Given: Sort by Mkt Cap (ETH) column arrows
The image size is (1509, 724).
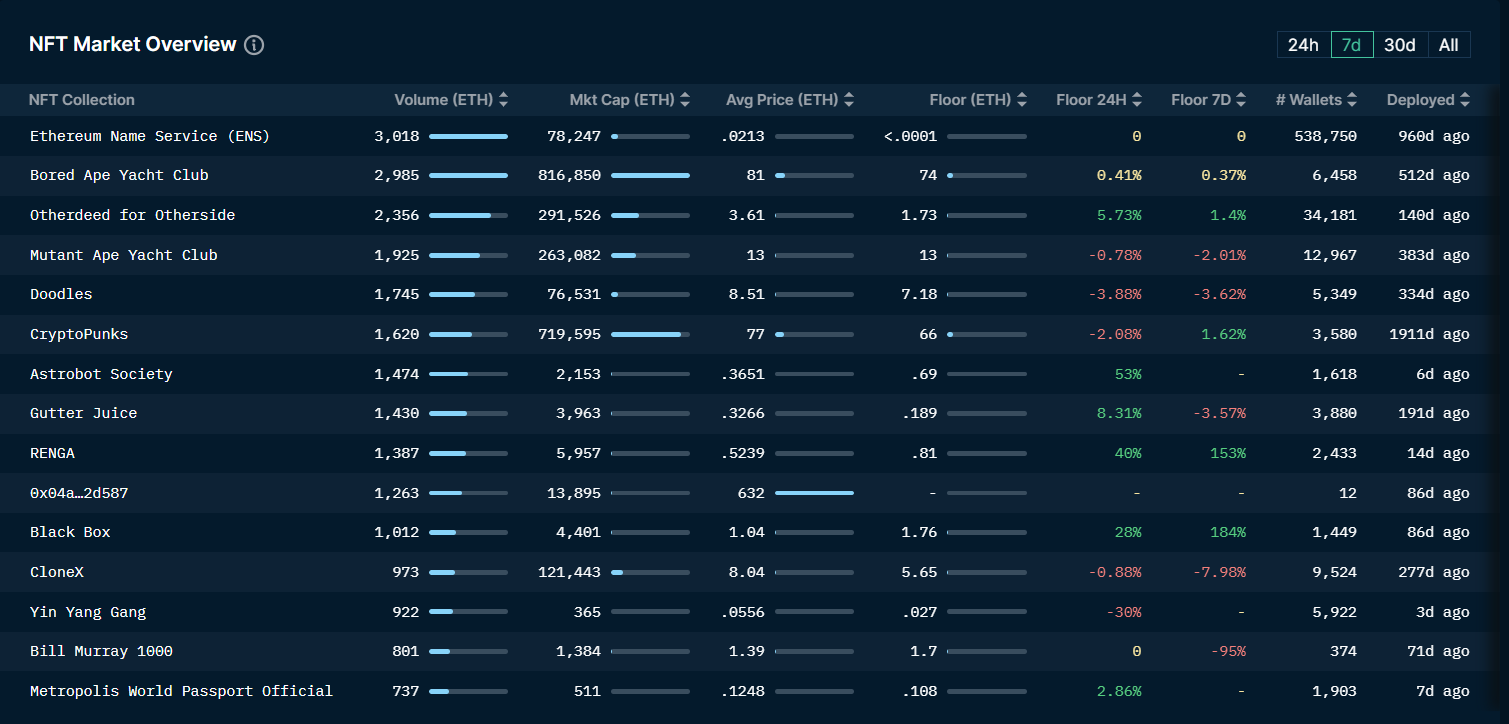Looking at the screenshot, I should point(685,100).
